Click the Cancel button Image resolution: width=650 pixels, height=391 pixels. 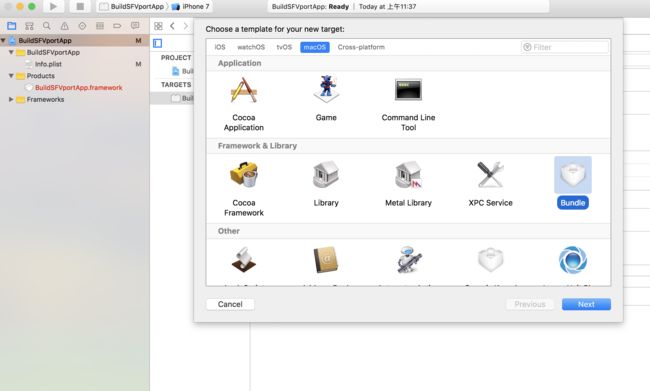[x=230, y=304]
